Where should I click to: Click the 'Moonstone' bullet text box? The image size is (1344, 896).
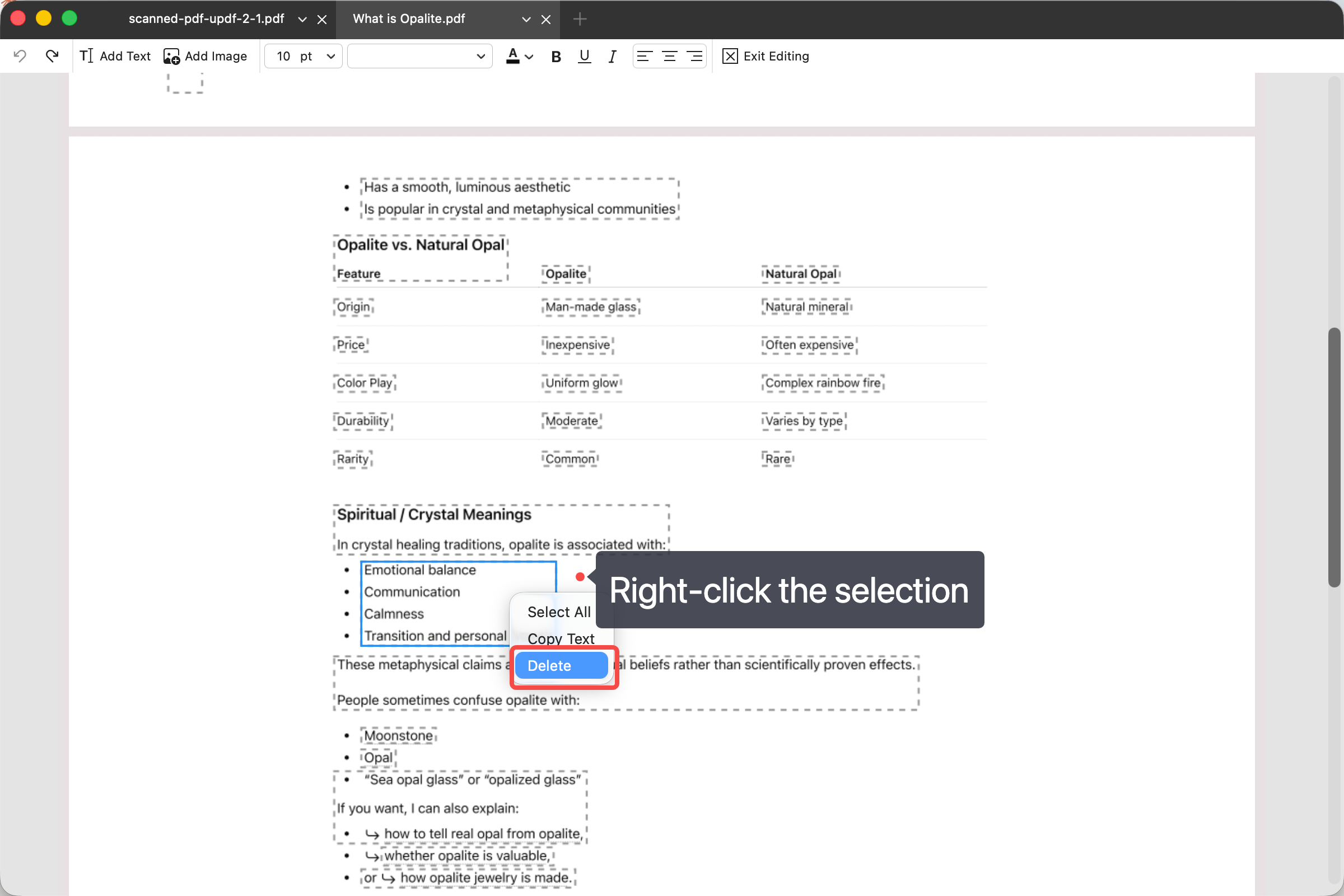click(398, 735)
